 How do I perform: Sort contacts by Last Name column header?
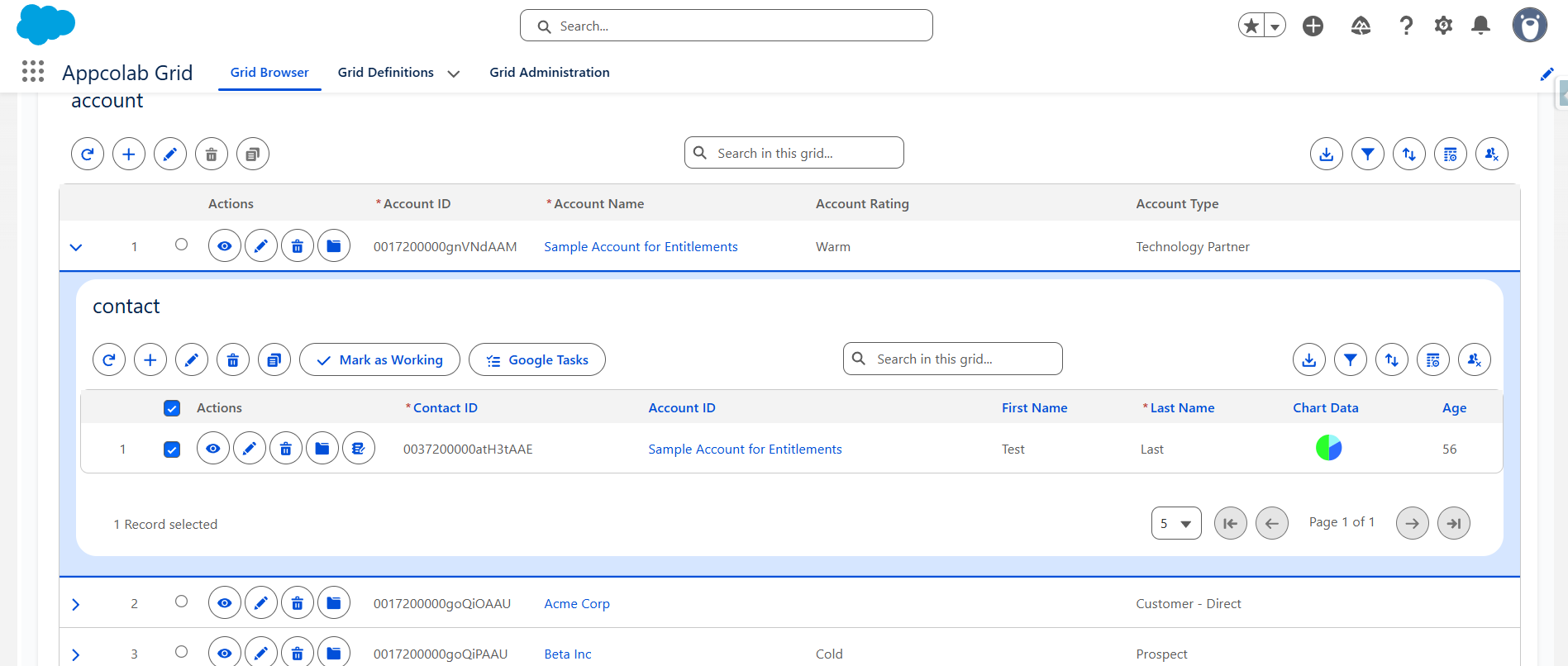[x=1182, y=408]
